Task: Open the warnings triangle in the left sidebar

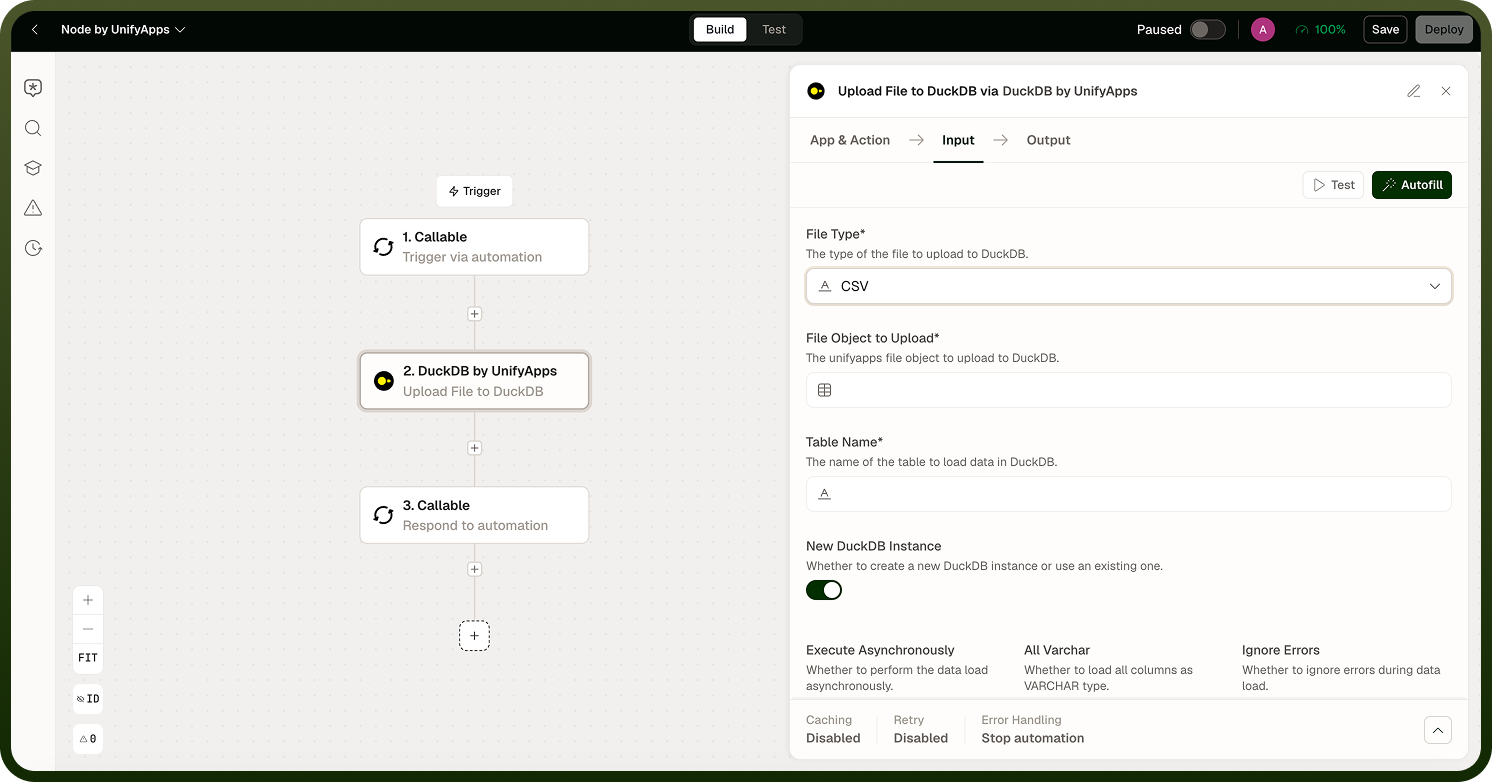Action: pyautogui.click(x=33, y=208)
